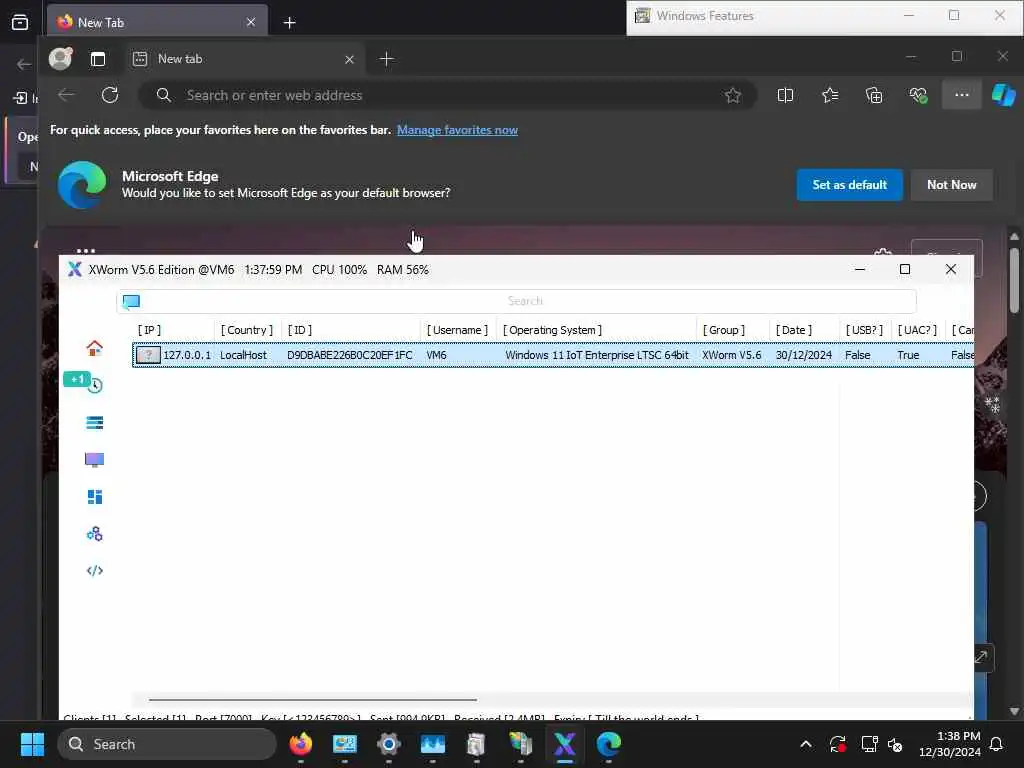Click the Edge page vertical scrollbar

click(1014, 281)
